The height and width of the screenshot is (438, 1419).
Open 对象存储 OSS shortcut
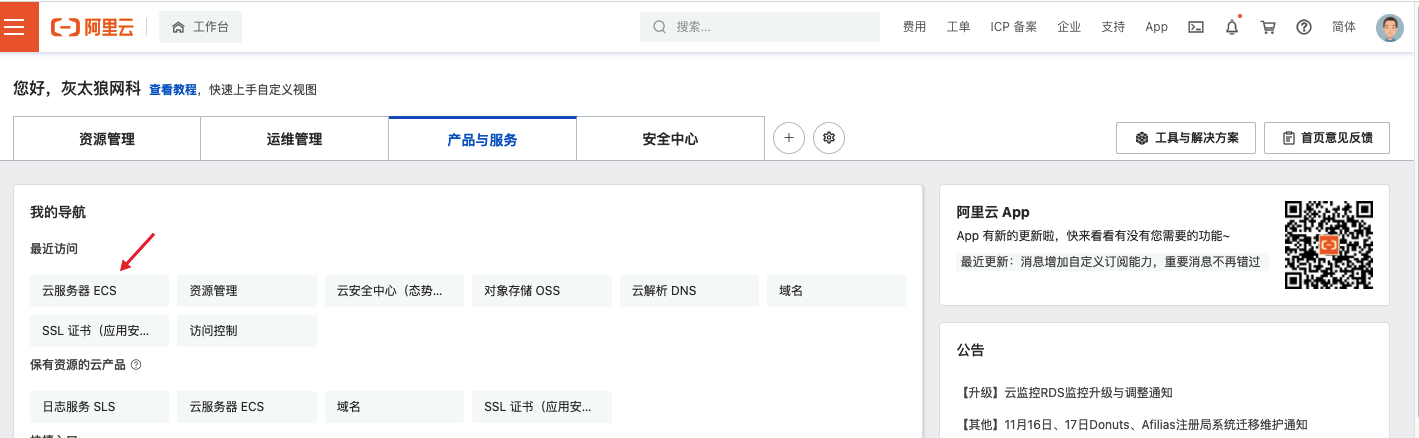pos(541,291)
